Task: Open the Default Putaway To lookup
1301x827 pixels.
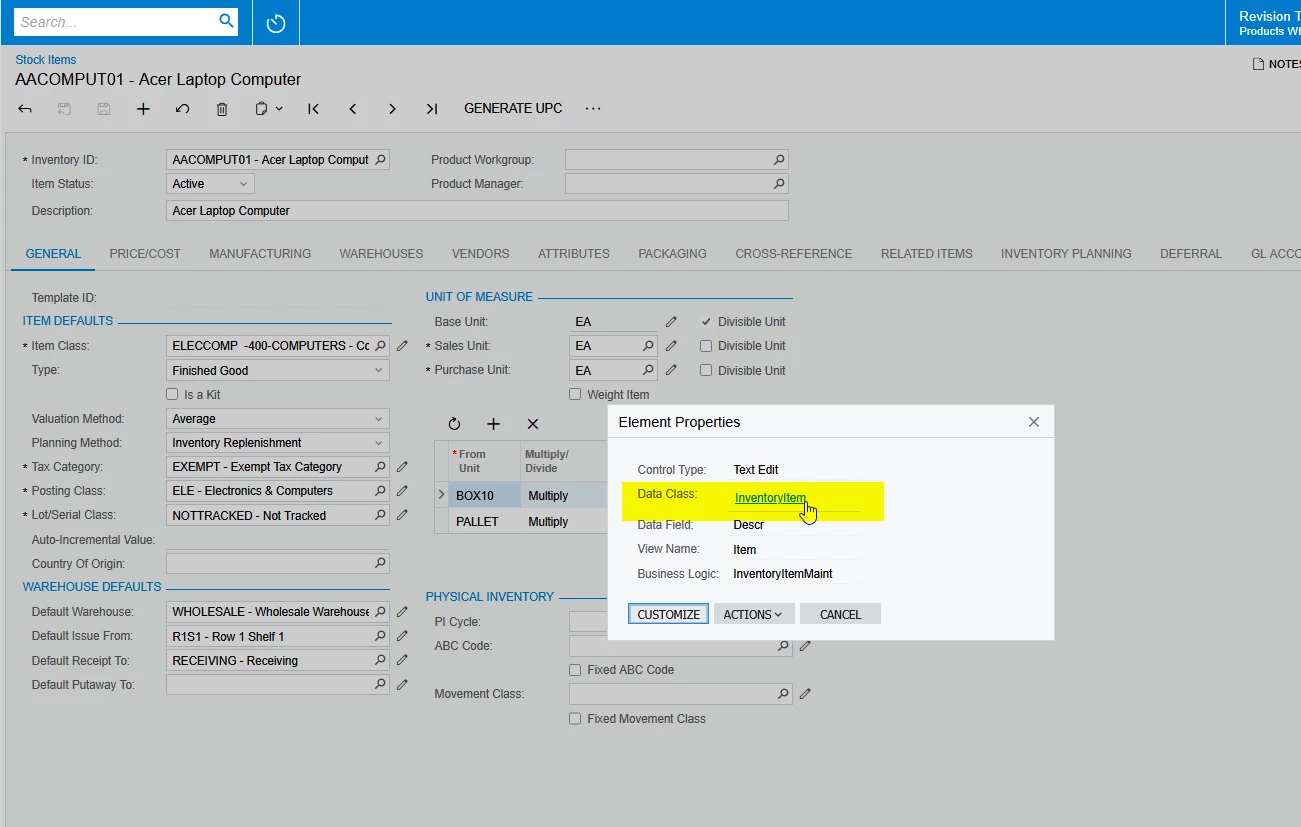Action: coord(380,685)
